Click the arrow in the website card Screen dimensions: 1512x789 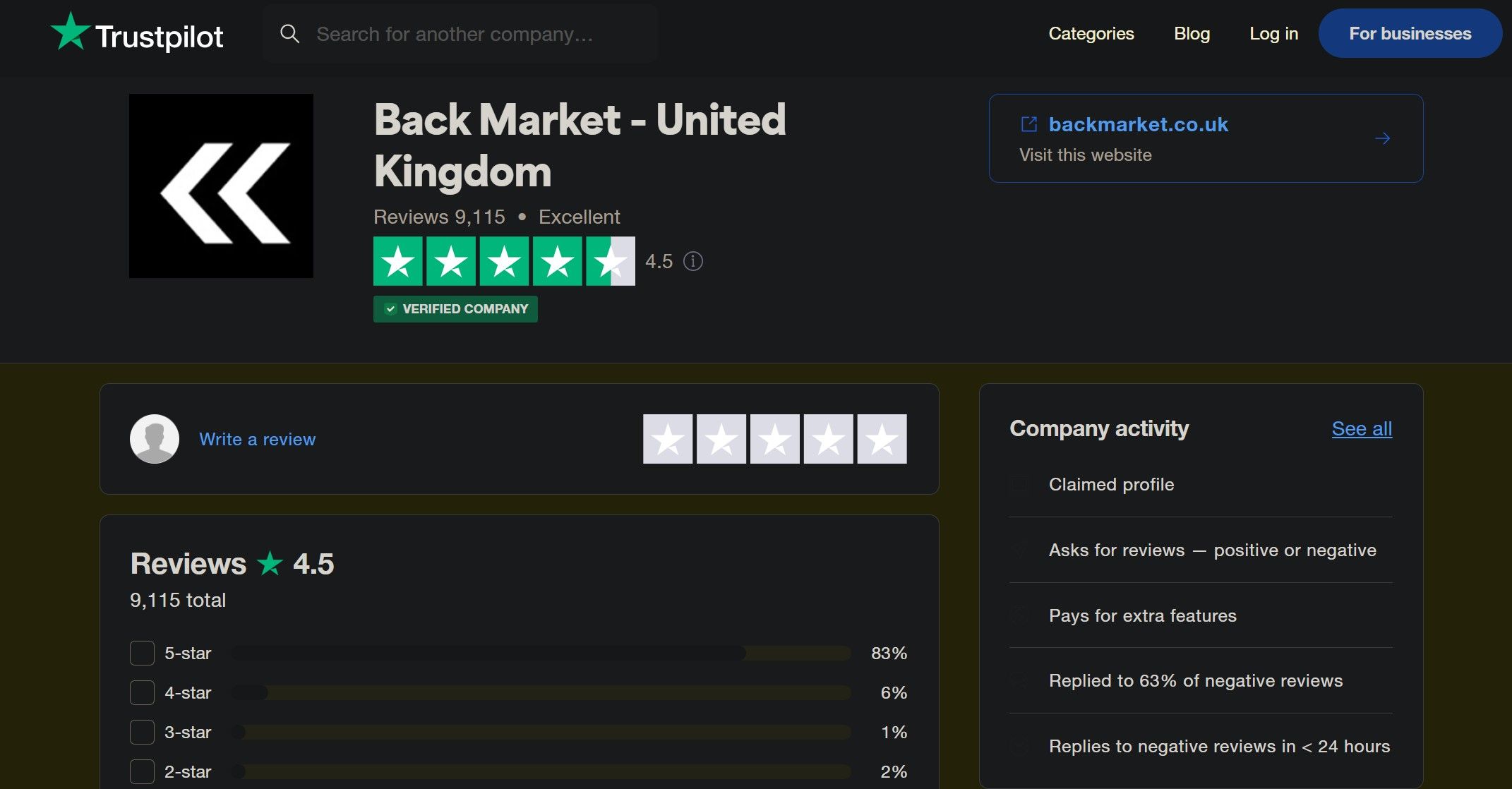(1382, 138)
